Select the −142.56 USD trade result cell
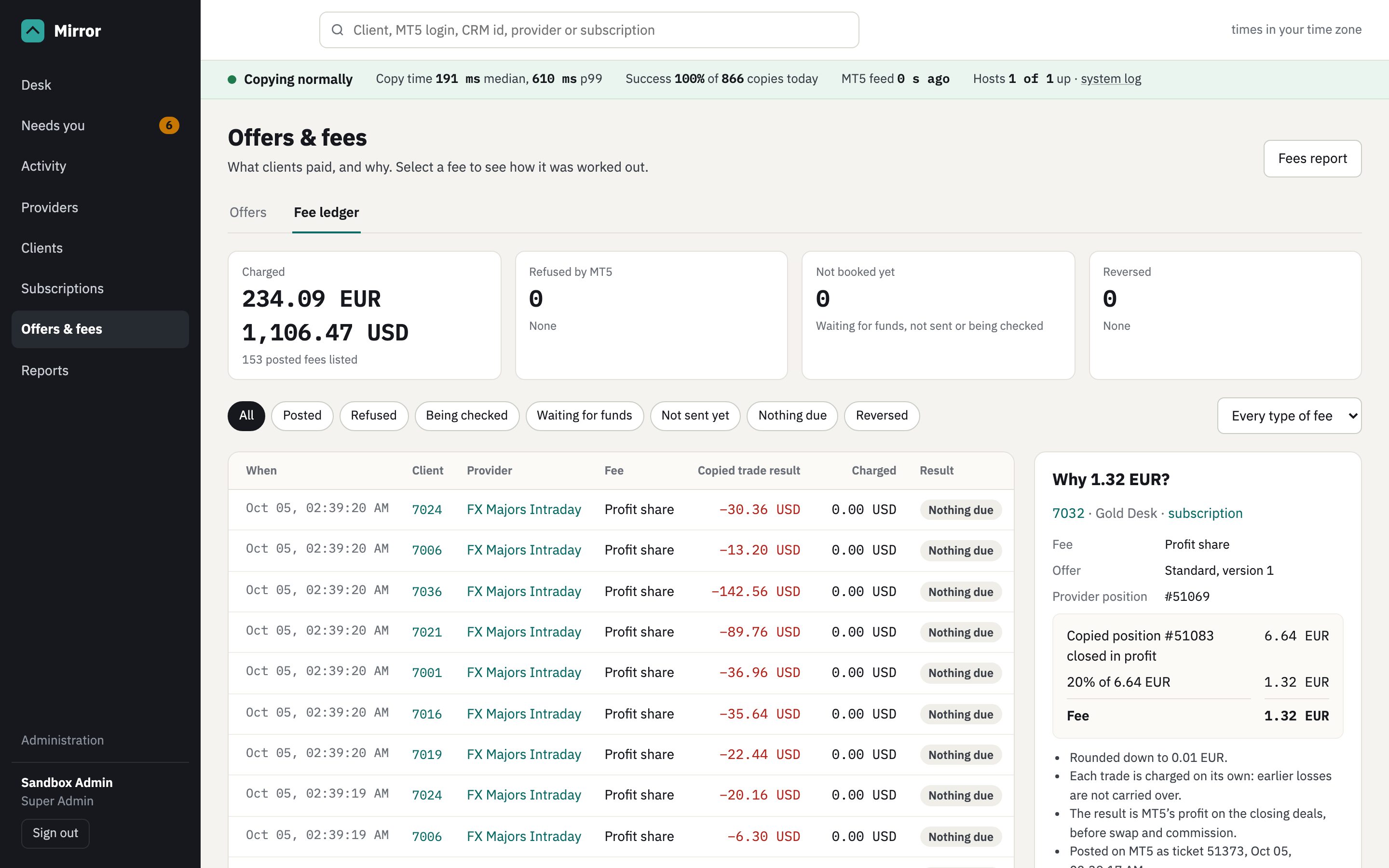The image size is (1389, 868). click(755, 591)
